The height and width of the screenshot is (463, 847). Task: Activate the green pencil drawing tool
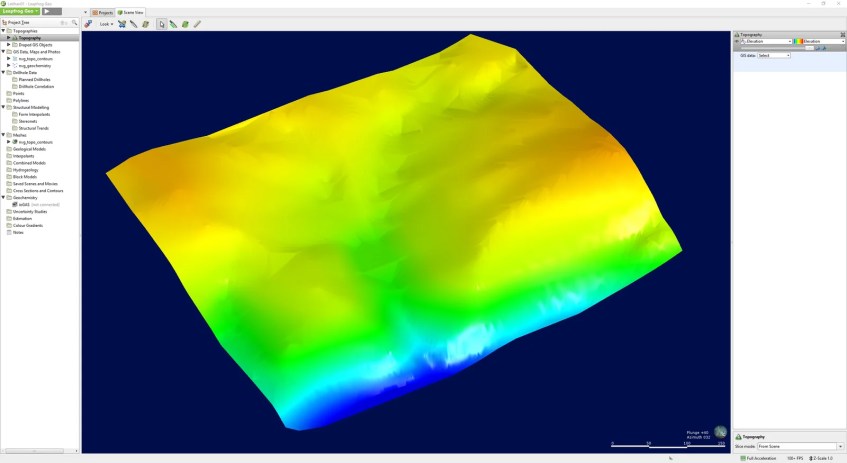[173, 24]
